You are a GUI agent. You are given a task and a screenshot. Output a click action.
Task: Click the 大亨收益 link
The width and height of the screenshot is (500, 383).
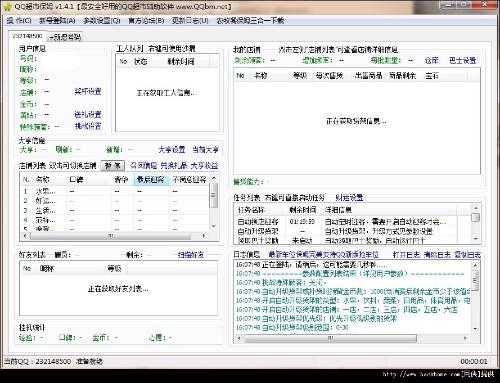[x=204, y=165]
